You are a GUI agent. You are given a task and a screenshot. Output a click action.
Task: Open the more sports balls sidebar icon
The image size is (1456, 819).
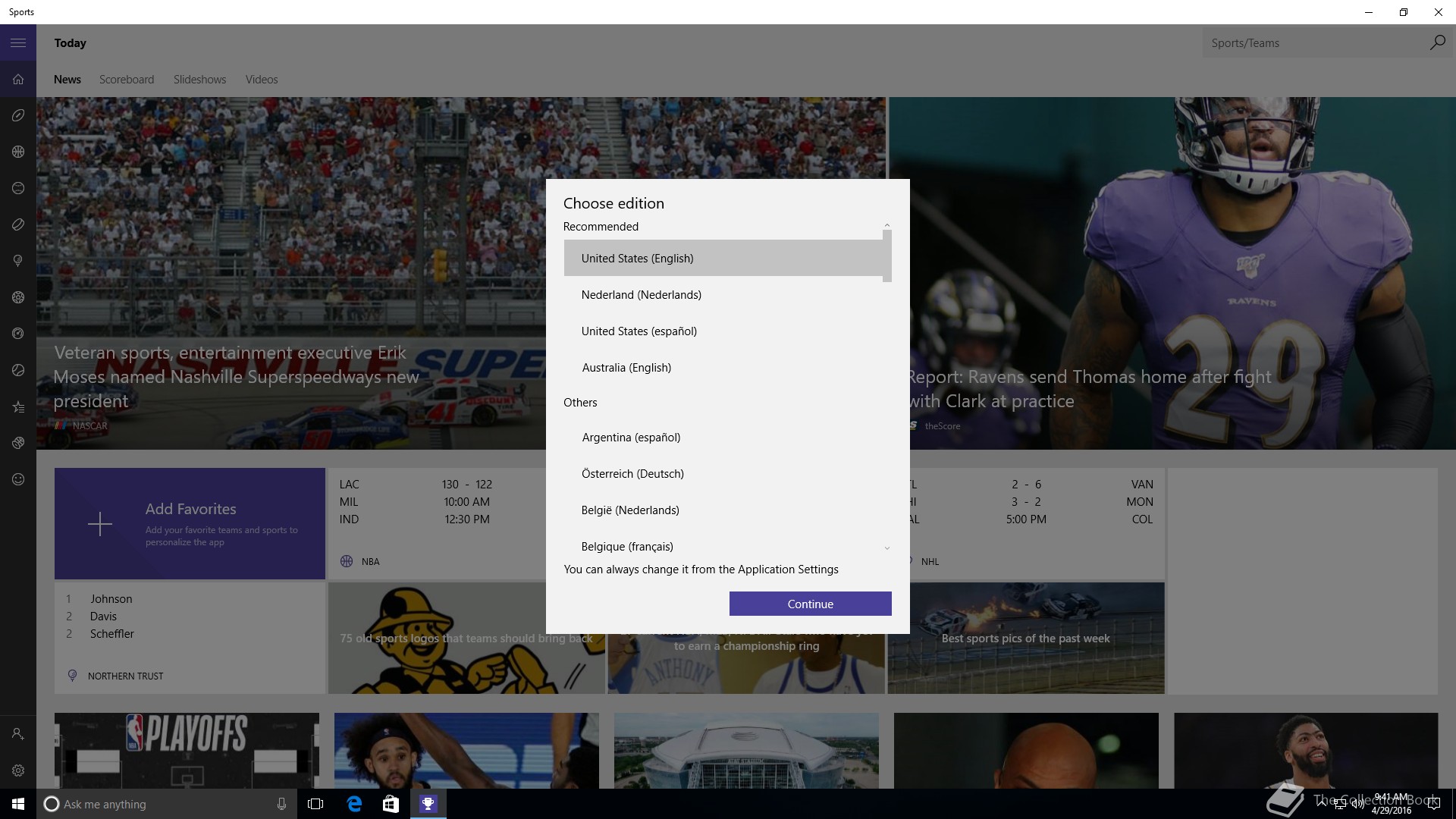pyautogui.click(x=18, y=443)
